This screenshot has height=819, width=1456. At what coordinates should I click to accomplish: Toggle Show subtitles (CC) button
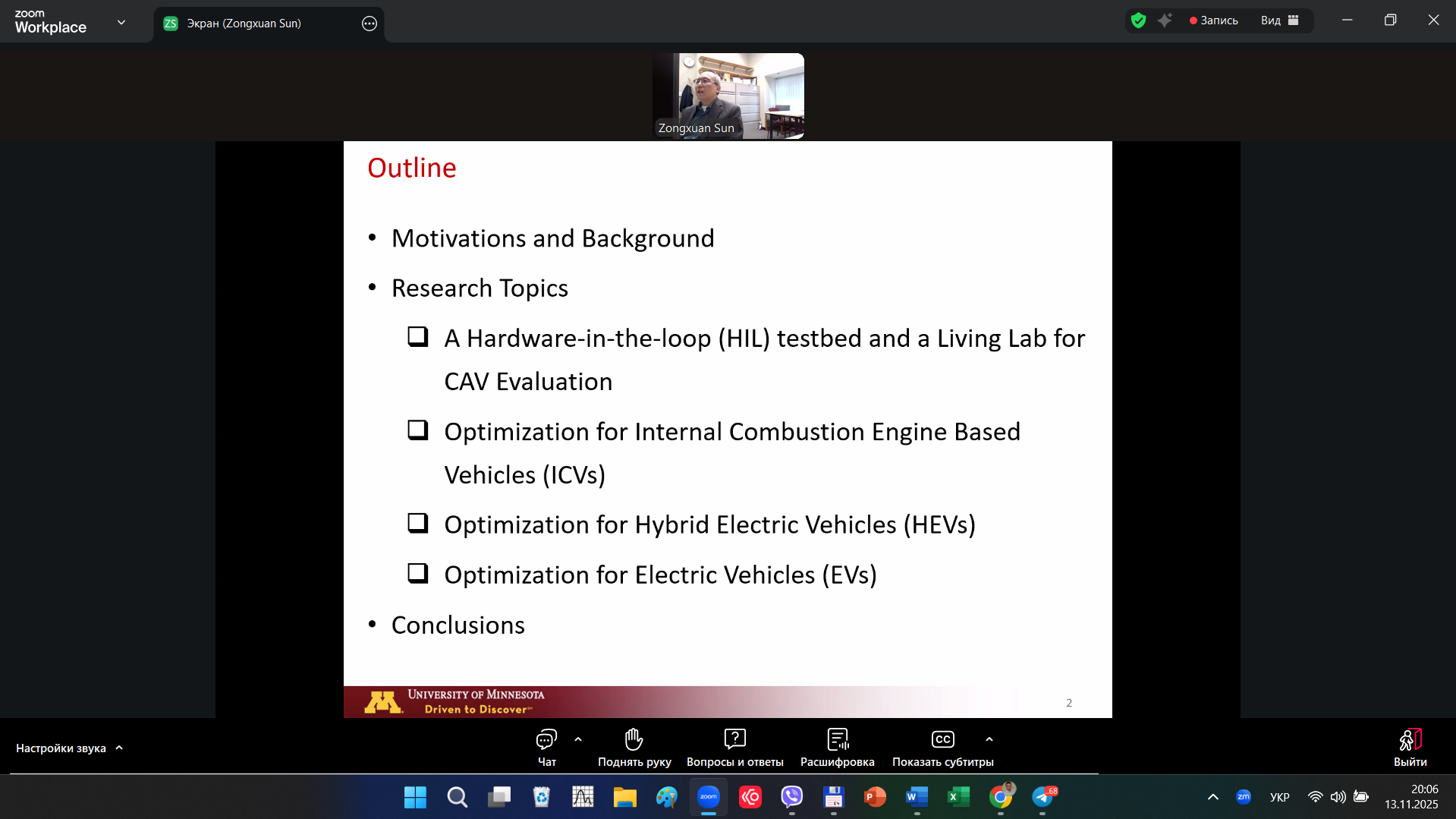point(942,739)
